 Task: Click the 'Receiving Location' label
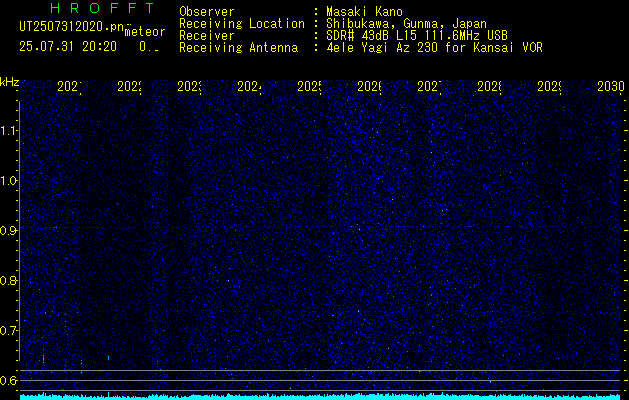pyautogui.click(x=242, y=24)
